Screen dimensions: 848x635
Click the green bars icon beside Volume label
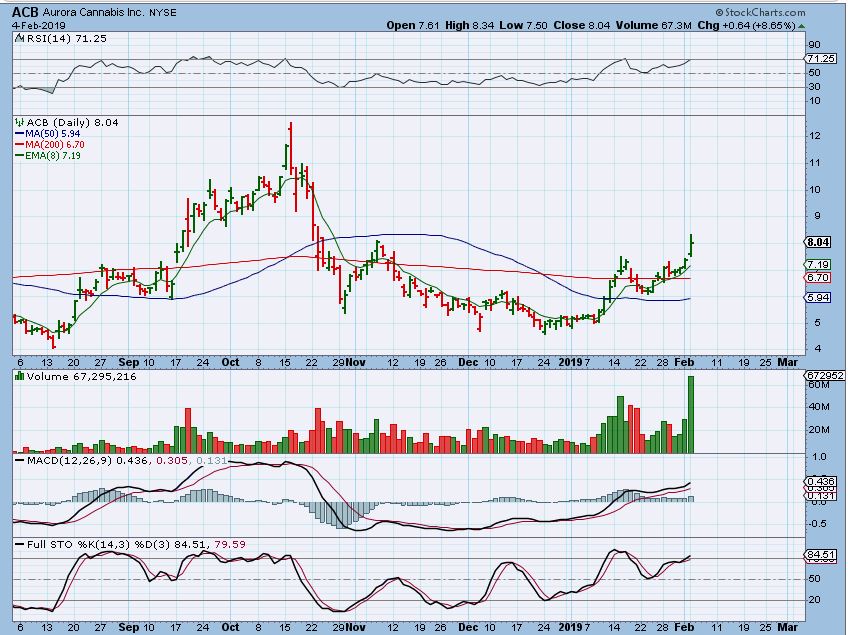19,376
